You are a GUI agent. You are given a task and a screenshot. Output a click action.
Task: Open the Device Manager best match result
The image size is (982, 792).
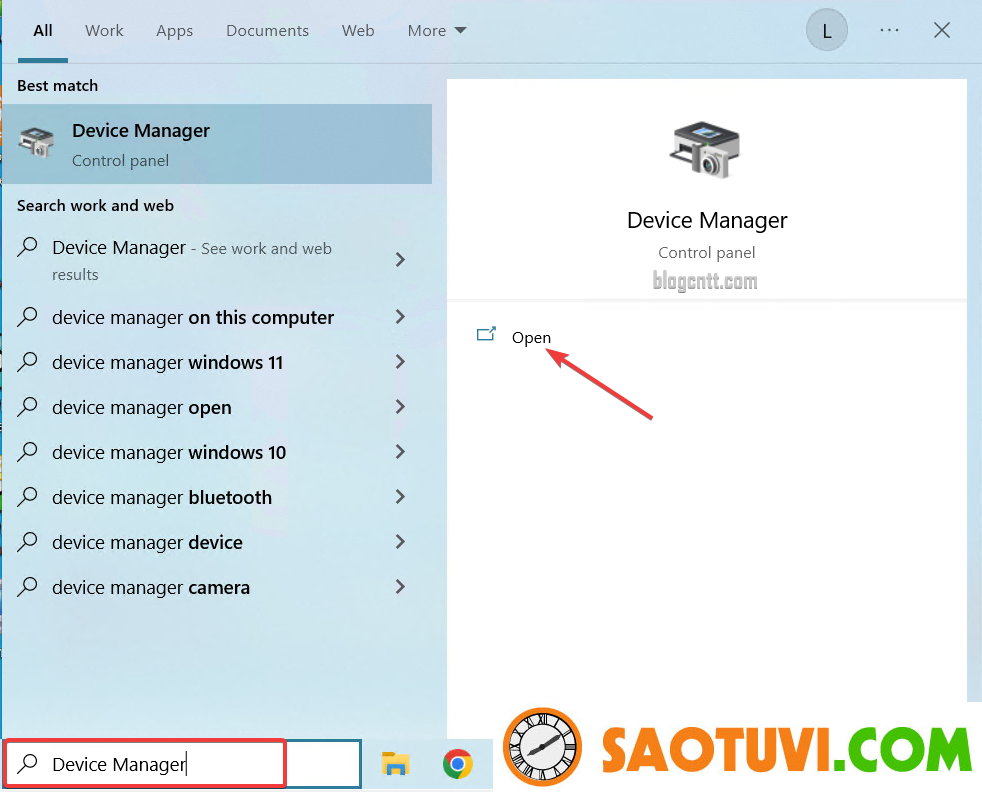coord(217,144)
